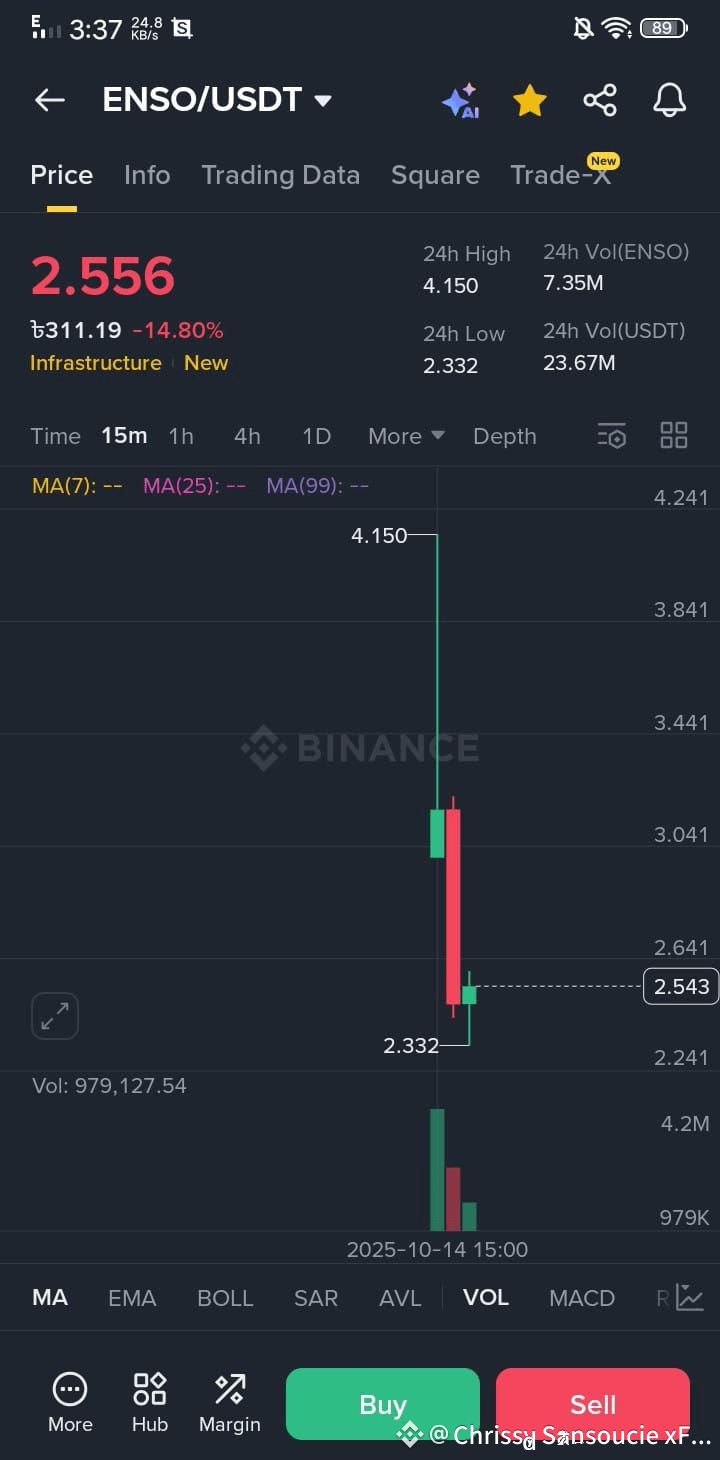Viewport: 720px width, 1460px height.
Task: Toggle the yellow favorite star
Action: point(530,100)
